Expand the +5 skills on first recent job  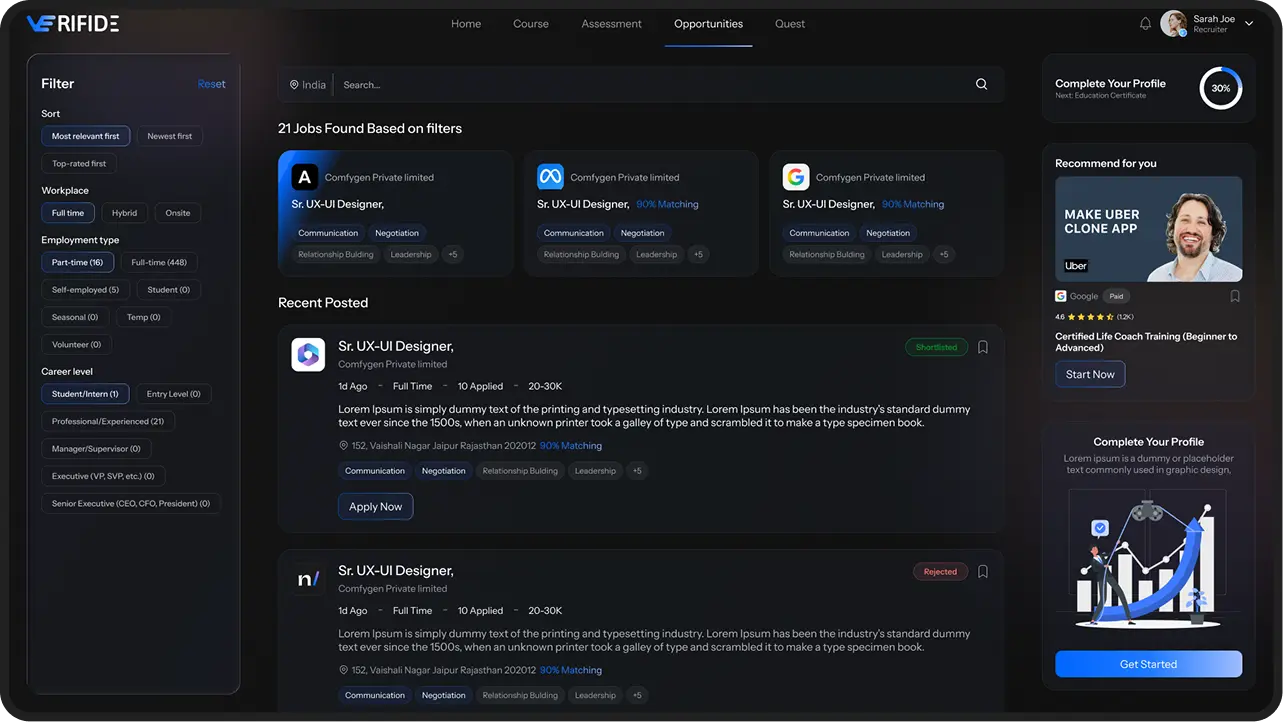637,471
